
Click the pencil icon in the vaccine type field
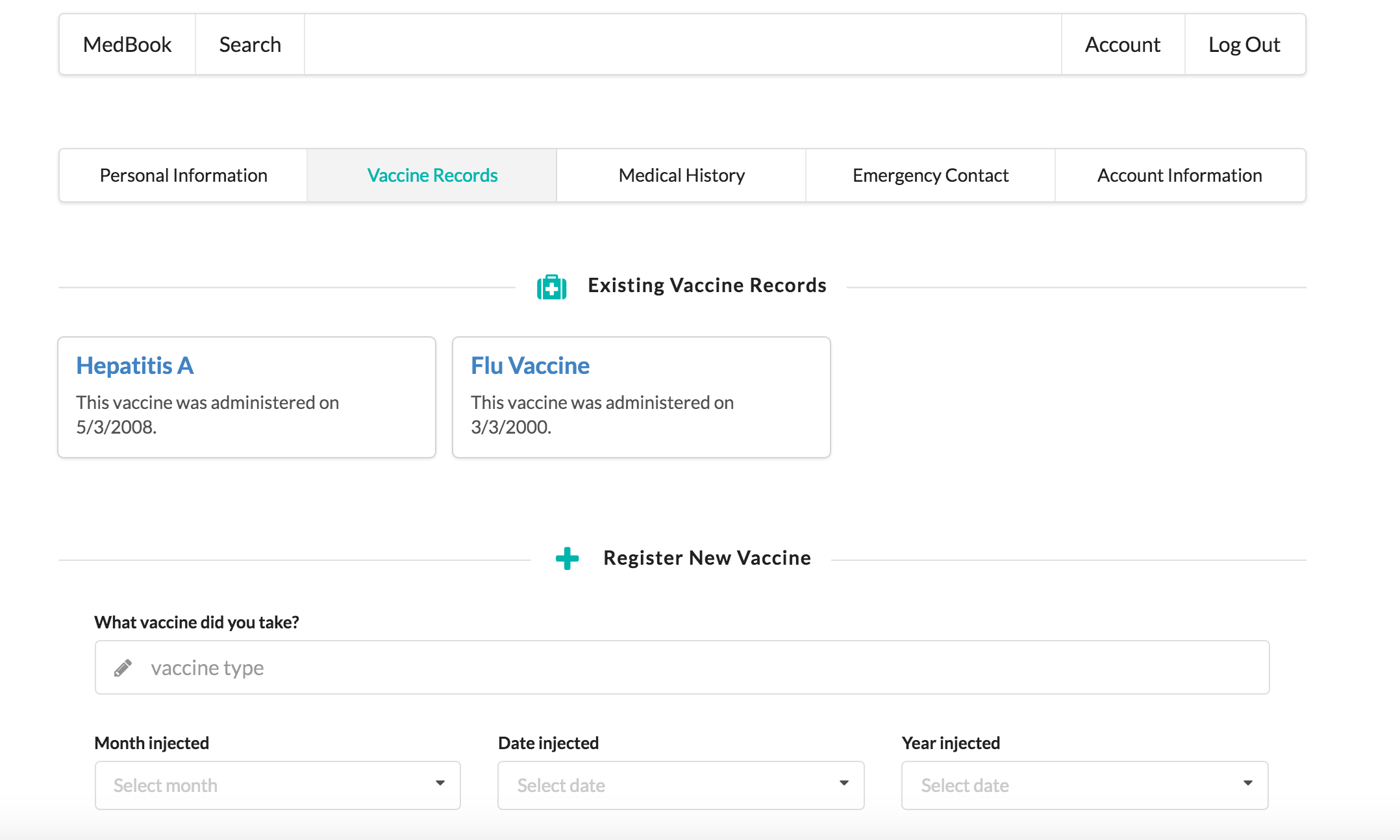[x=123, y=668]
